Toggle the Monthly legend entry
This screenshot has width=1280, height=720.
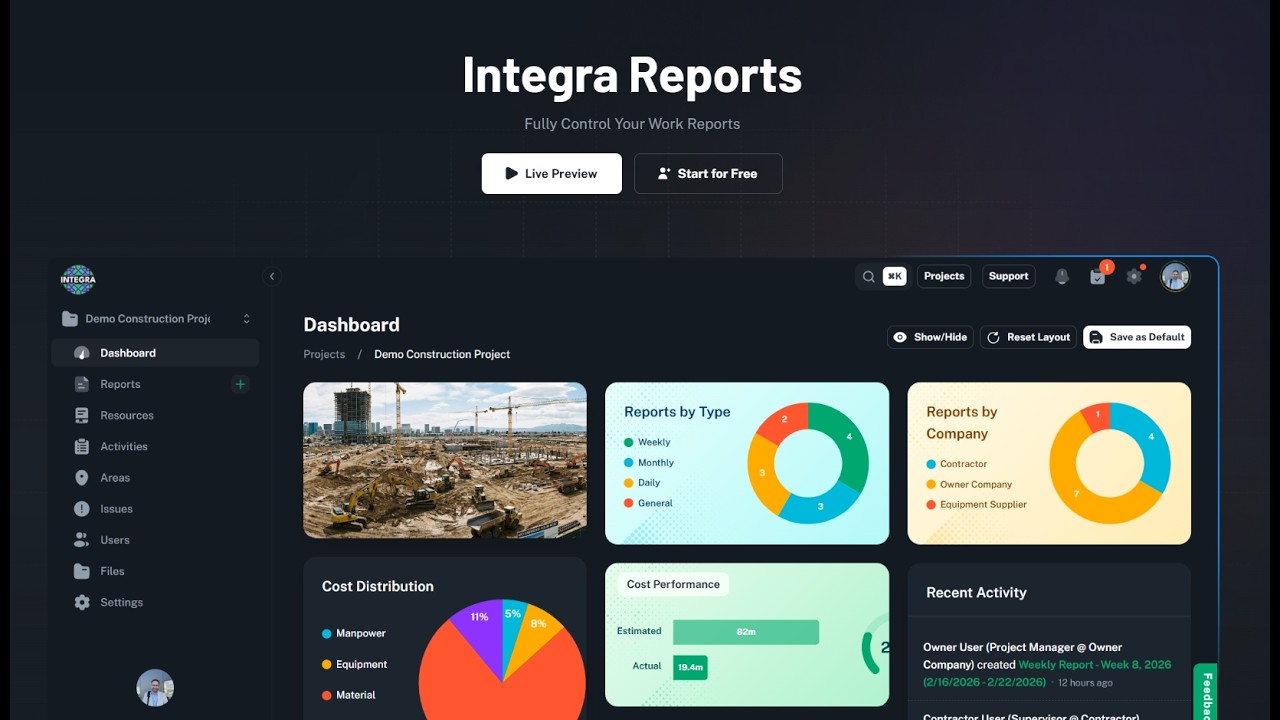(x=649, y=463)
